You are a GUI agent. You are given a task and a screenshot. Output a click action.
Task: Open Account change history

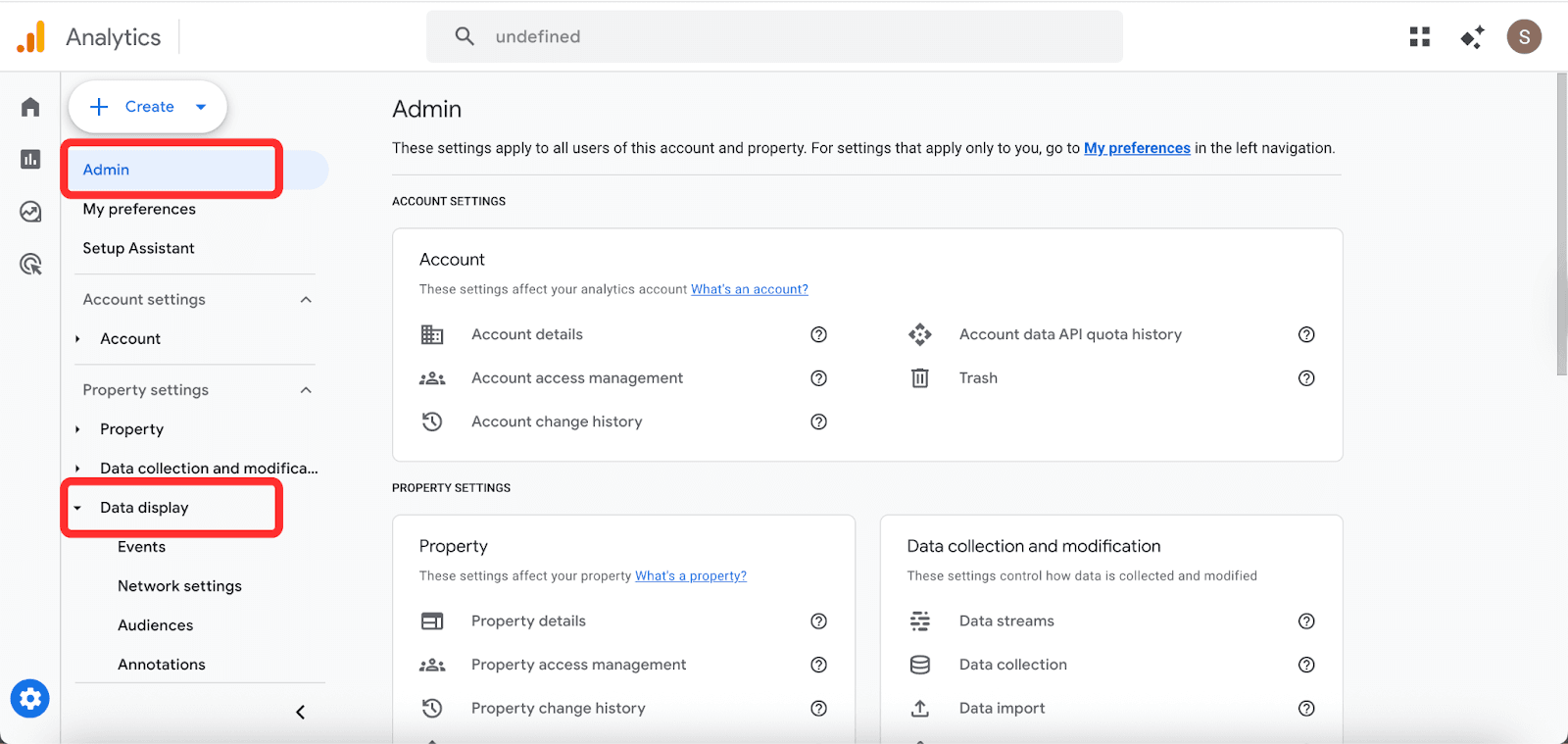click(x=557, y=422)
